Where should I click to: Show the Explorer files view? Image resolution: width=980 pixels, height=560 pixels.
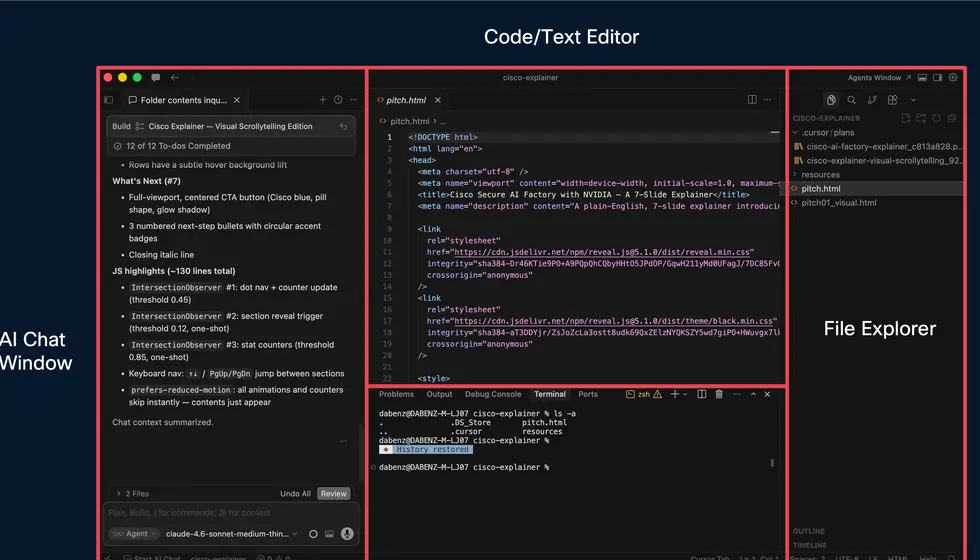point(831,100)
